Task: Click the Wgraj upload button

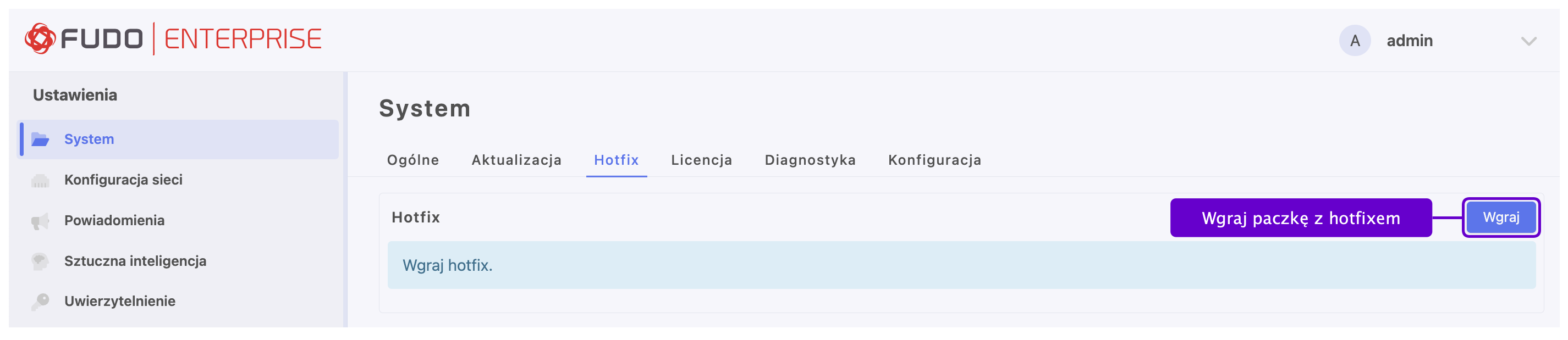Action: tap(1500, 217)
